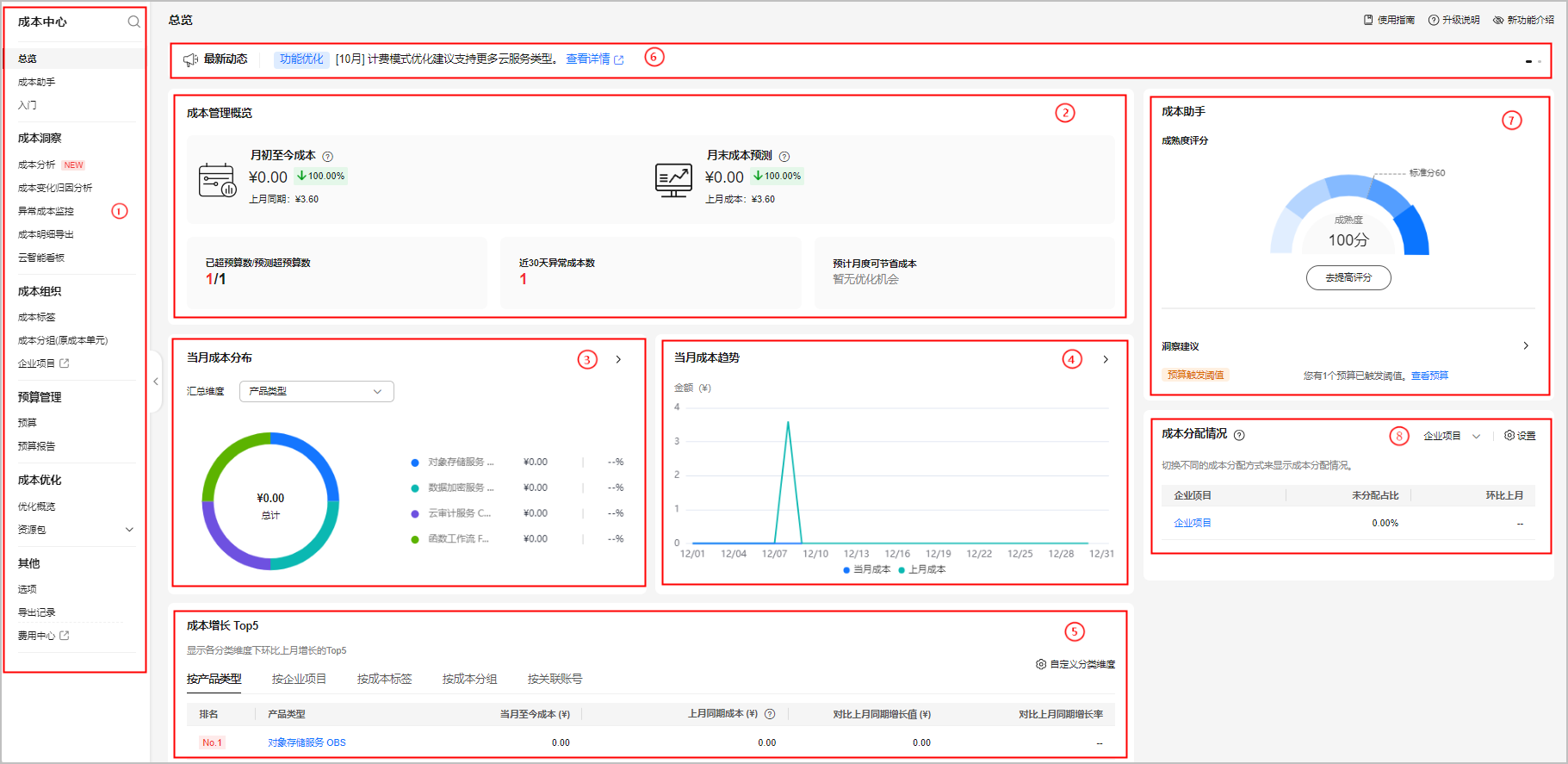Click the green segment of donut chart
1568x764 pixels.
click(226, 457)
